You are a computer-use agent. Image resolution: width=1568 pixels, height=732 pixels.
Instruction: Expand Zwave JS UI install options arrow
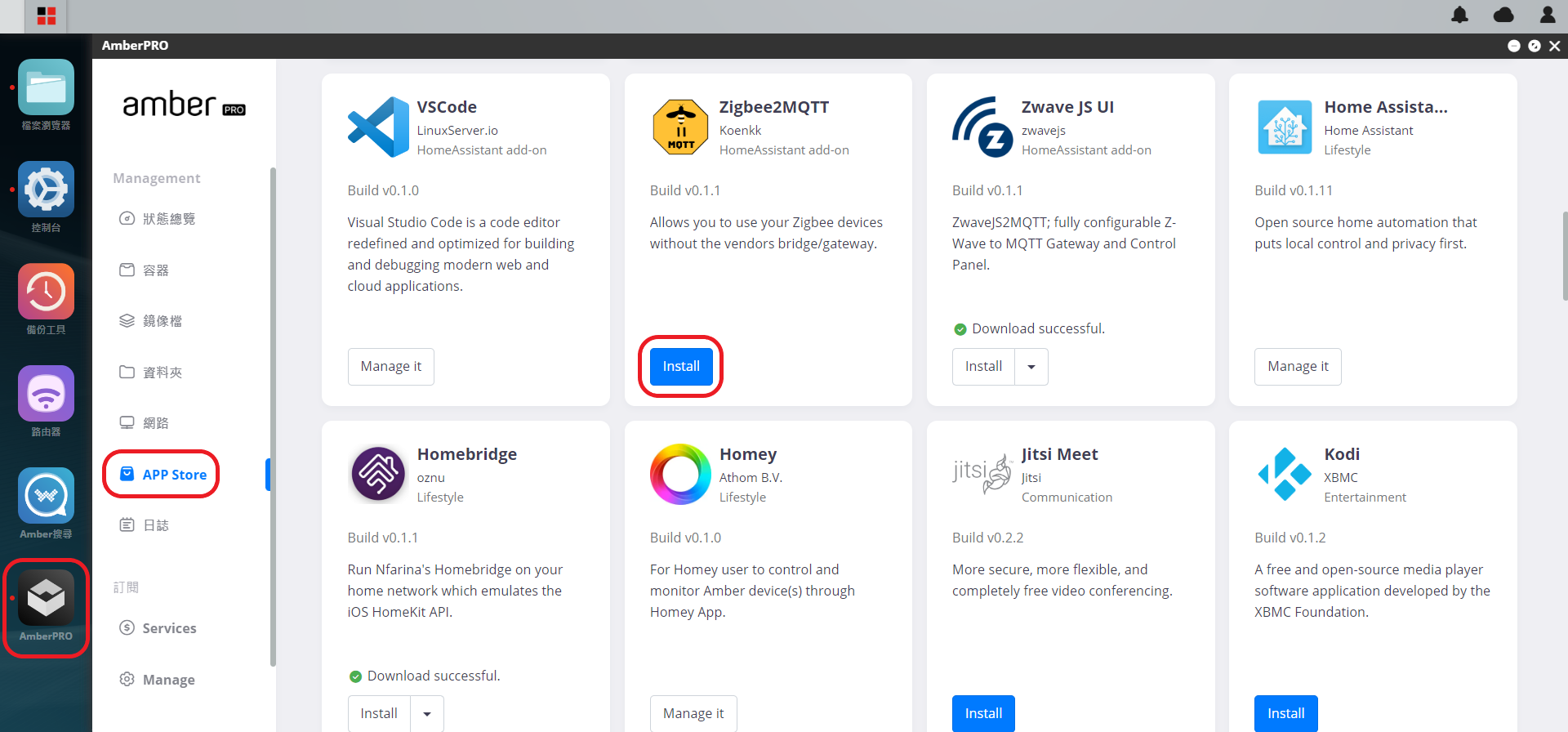[x=1031, y=367]
